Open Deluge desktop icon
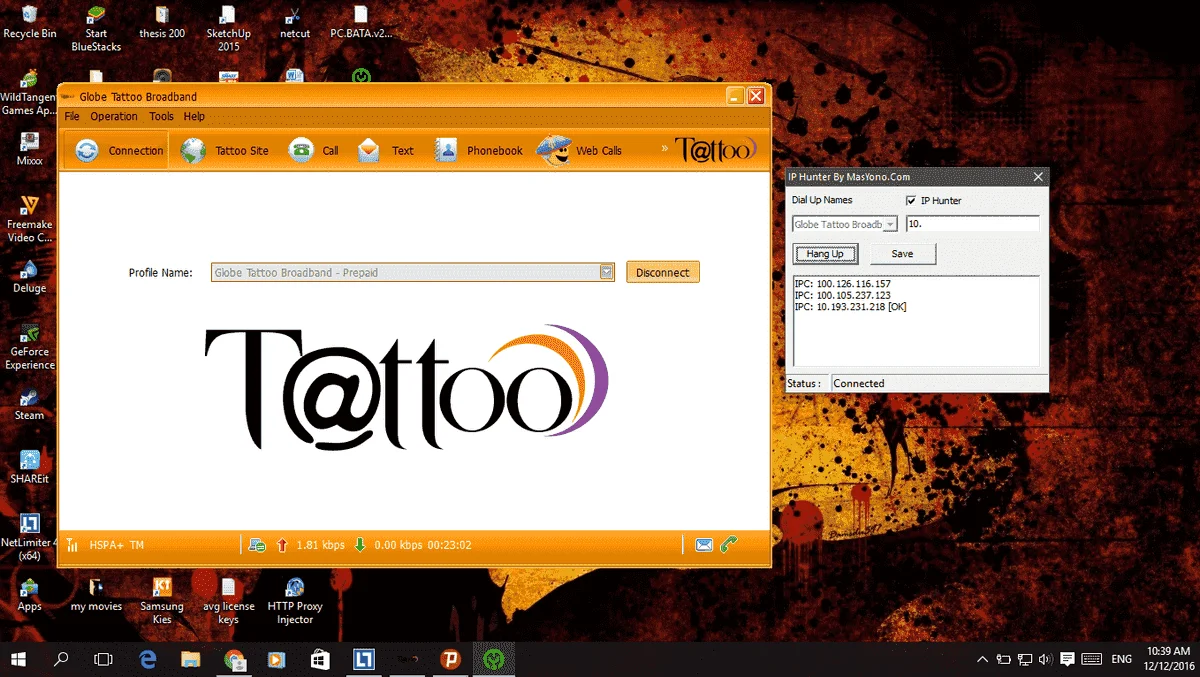Screen dimensions: 1200x677 pos(30,276)
